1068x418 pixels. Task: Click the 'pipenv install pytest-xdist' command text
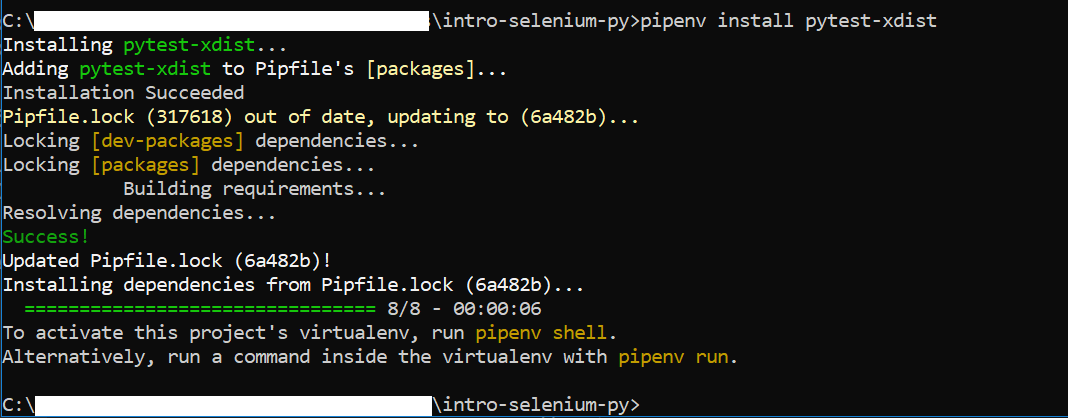click(789, 21)
